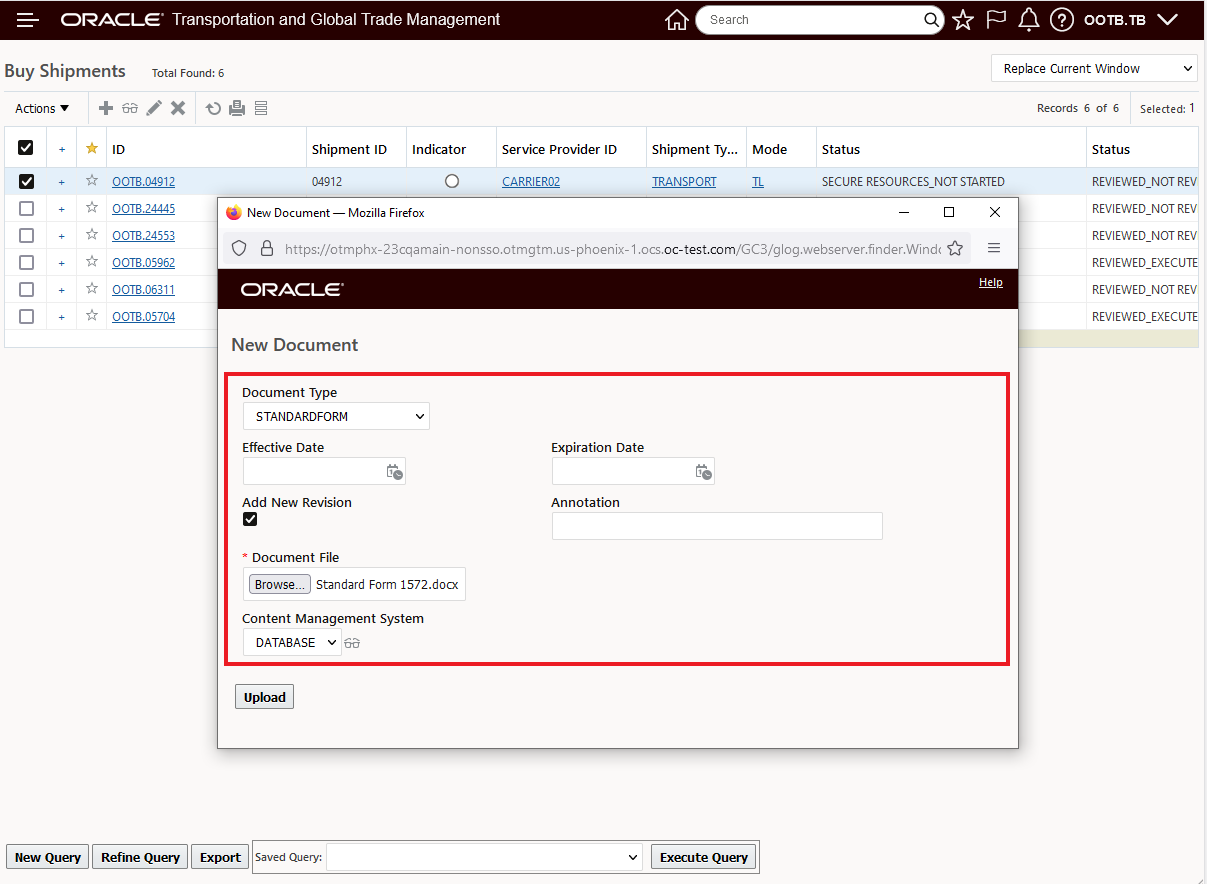Click the Delete X icon in the toolbar
The image size is (1207, 884).
coord(178,108)
